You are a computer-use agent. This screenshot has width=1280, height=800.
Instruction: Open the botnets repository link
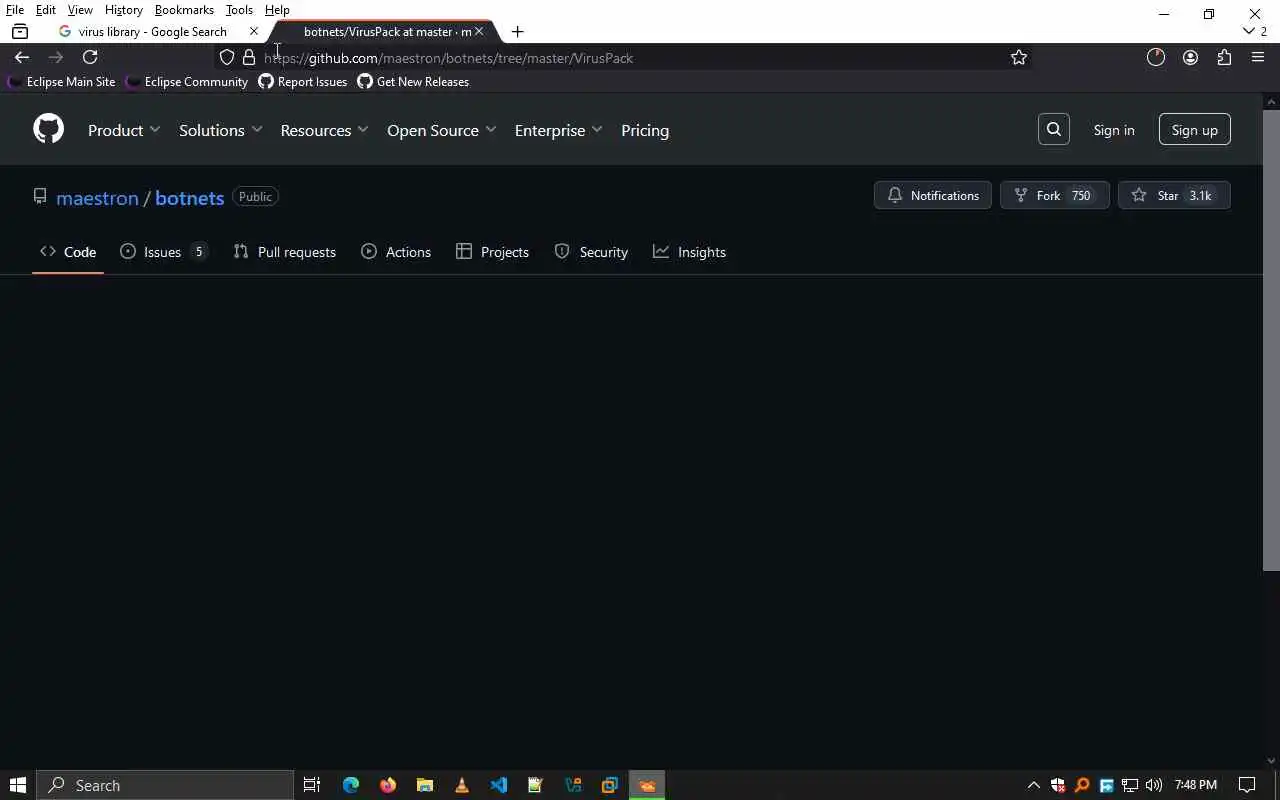(x=189, y=197)
